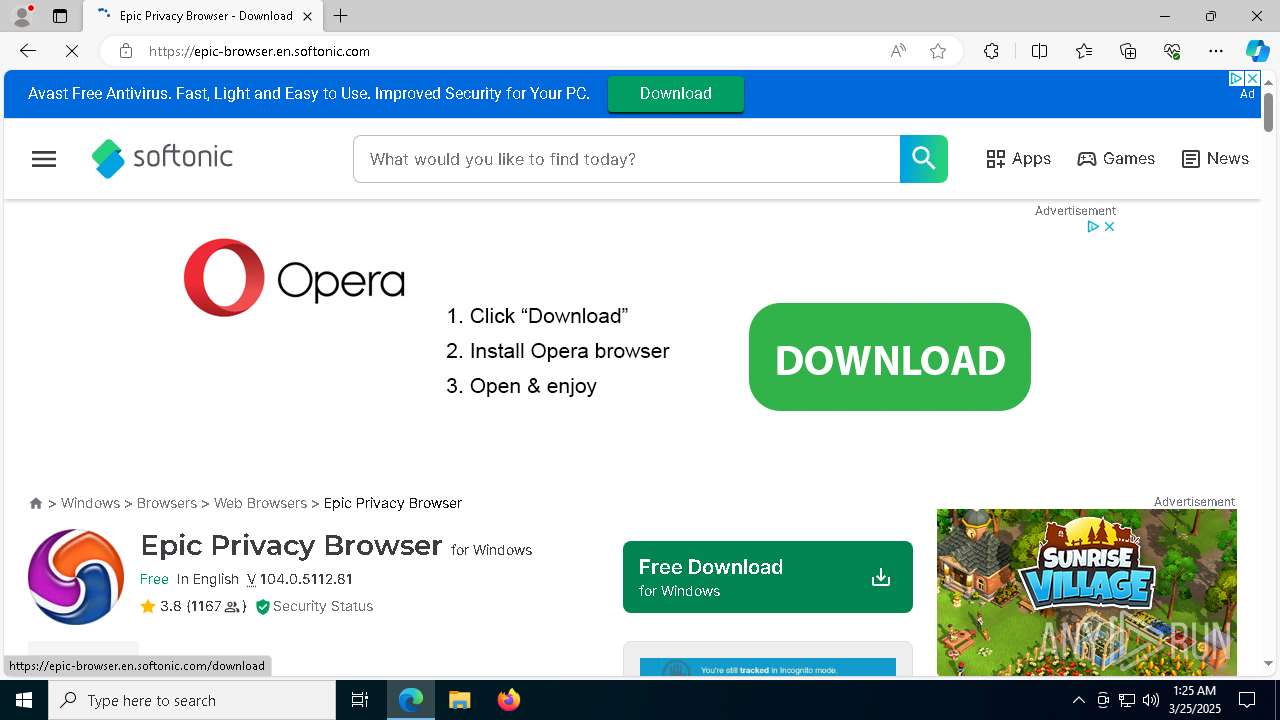Close the Opera advertisement
The height and width of the screenshot is (720, 1280).
pyautogui.click(x=1109, y=227)
